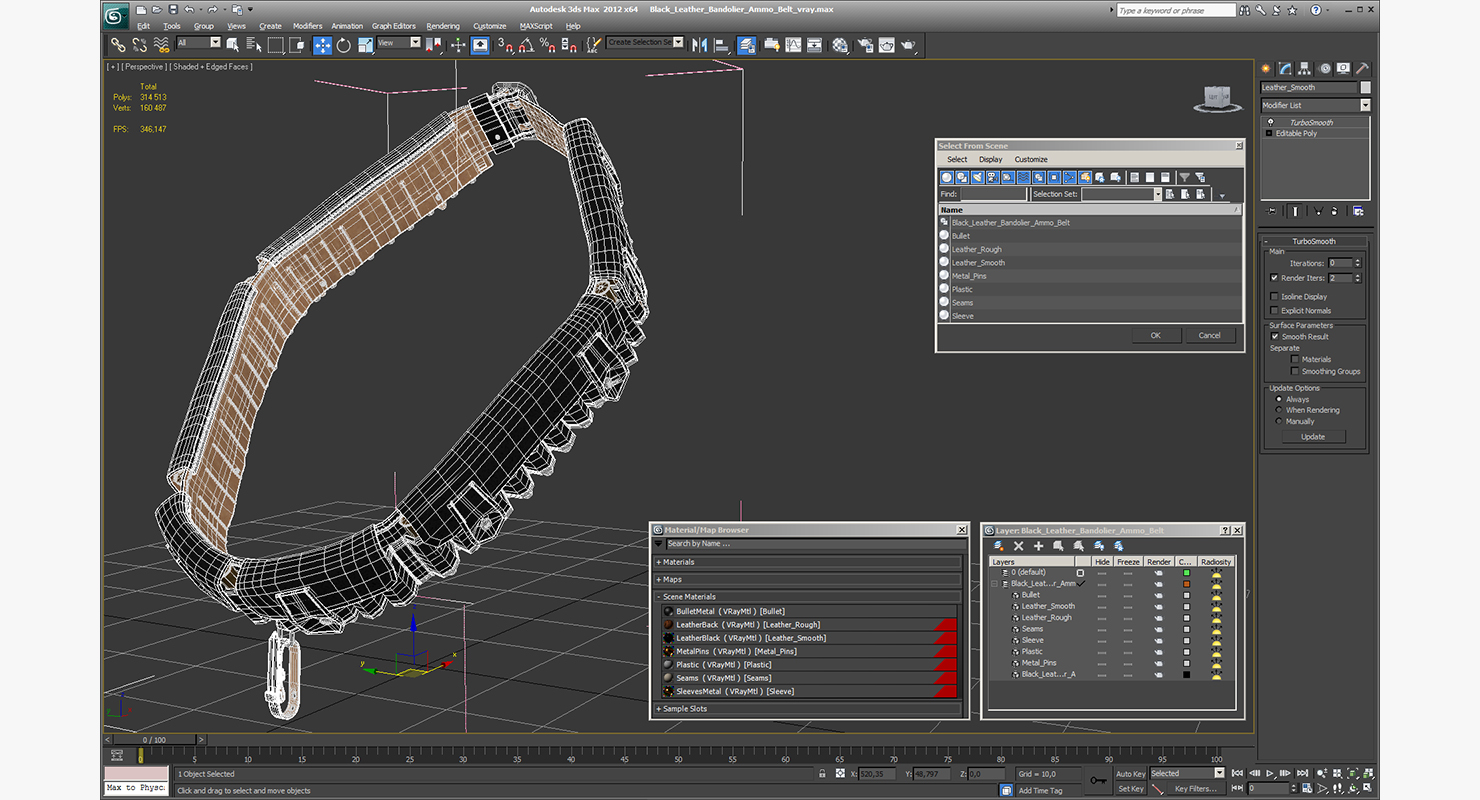
Task: Toggle Angle Snap in main toolbar
Action: [526, 45]
